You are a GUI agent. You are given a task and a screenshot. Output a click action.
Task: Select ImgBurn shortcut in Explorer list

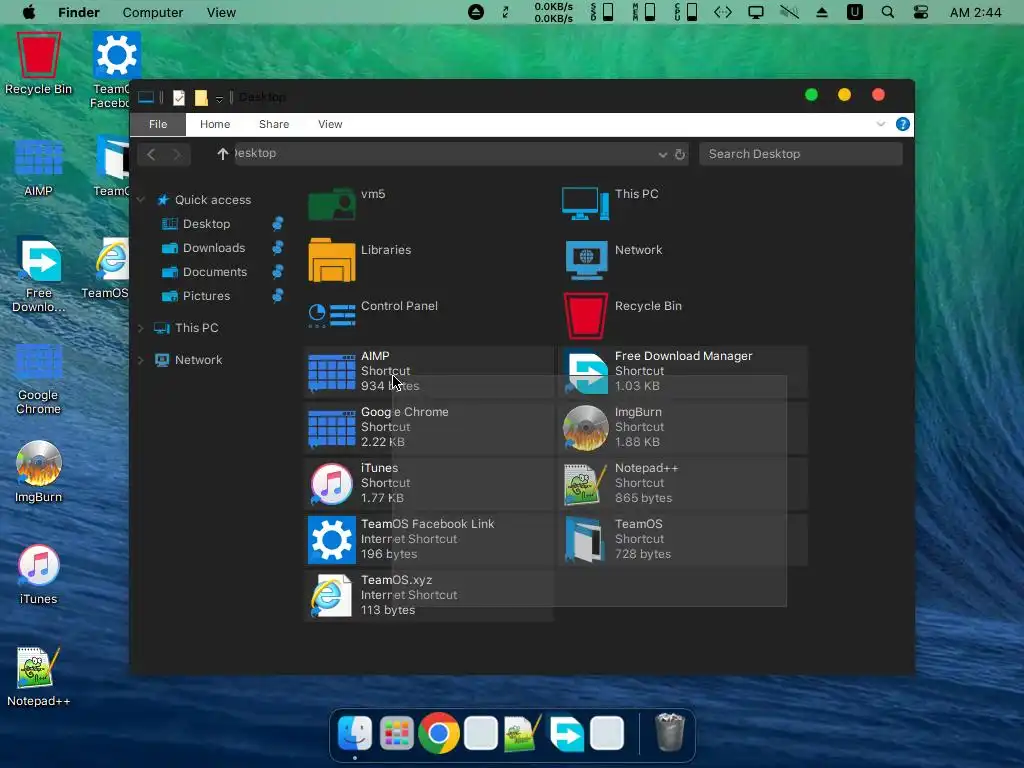(683, 427)
